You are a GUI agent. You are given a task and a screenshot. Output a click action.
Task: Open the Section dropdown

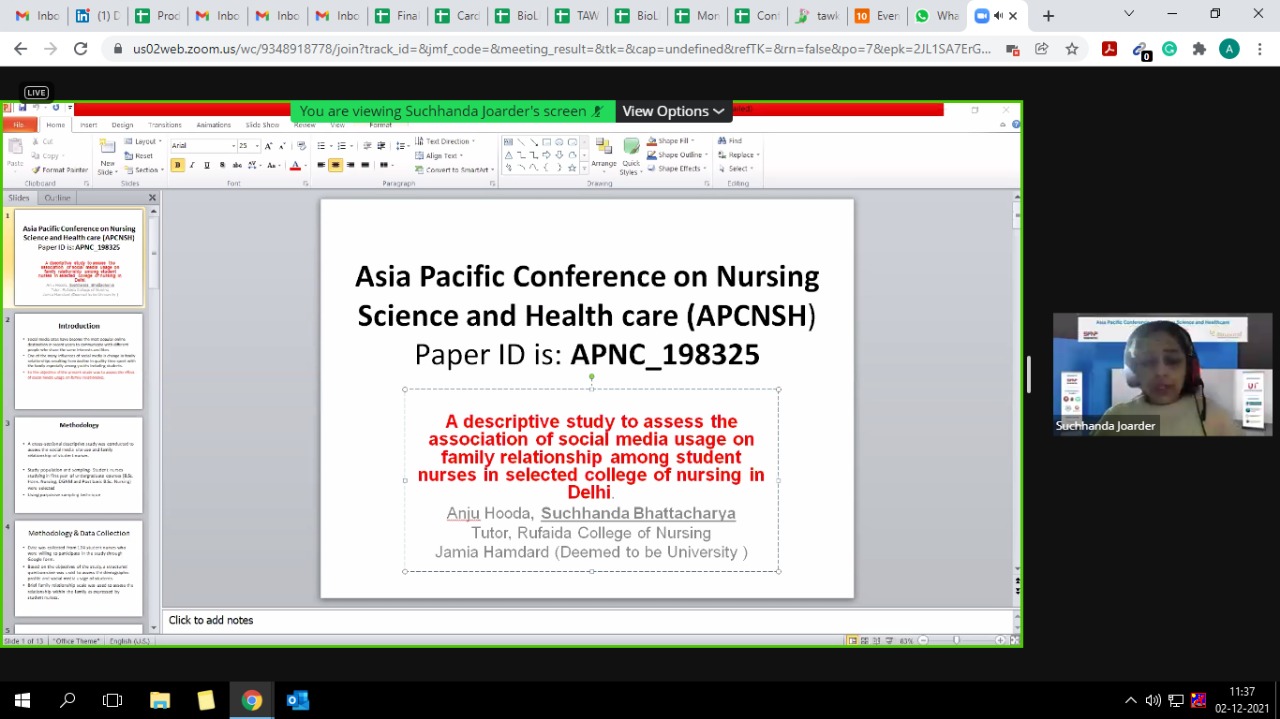click(x=143, y=170)
